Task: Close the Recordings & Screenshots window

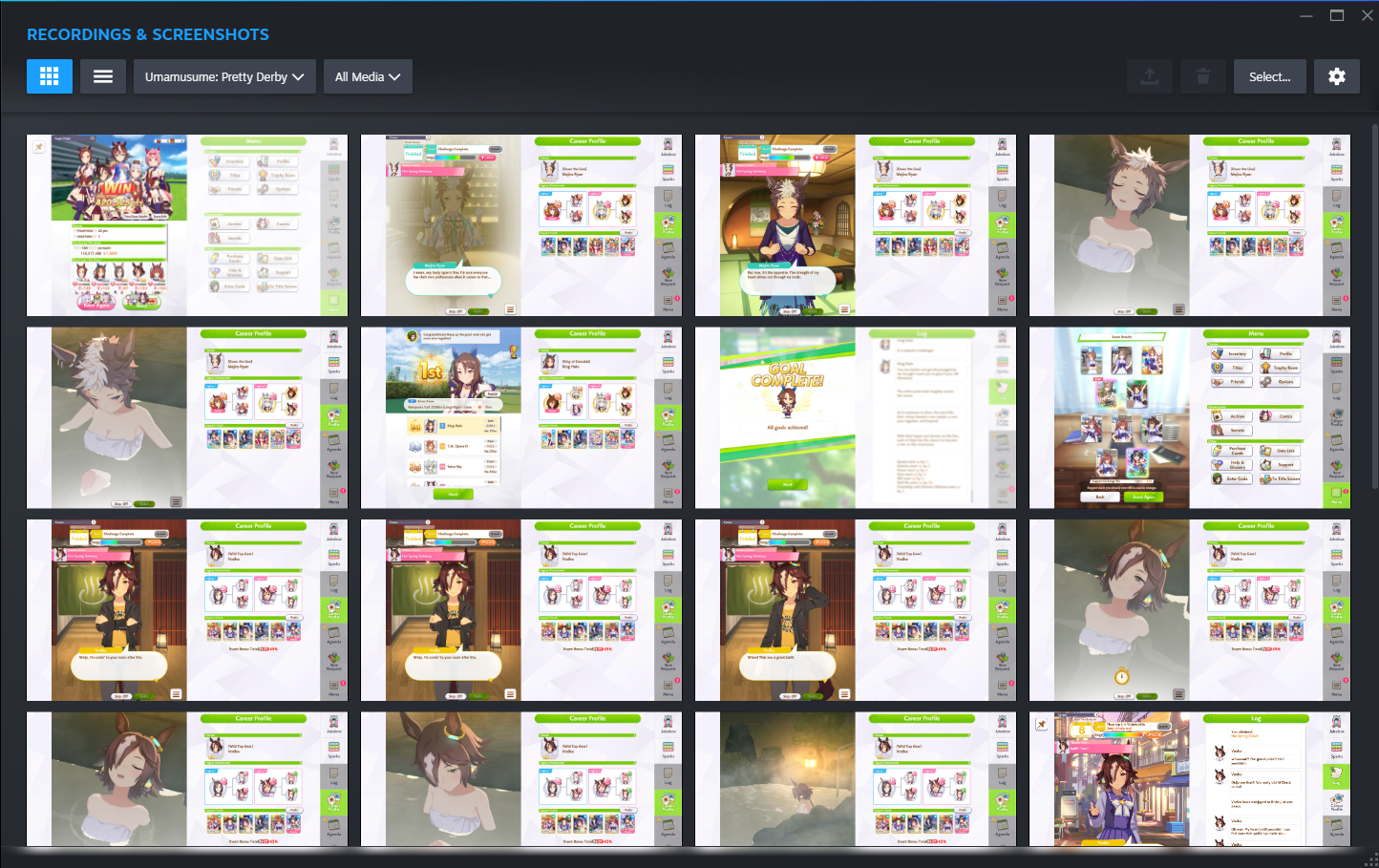Action: coord(1366,15)
